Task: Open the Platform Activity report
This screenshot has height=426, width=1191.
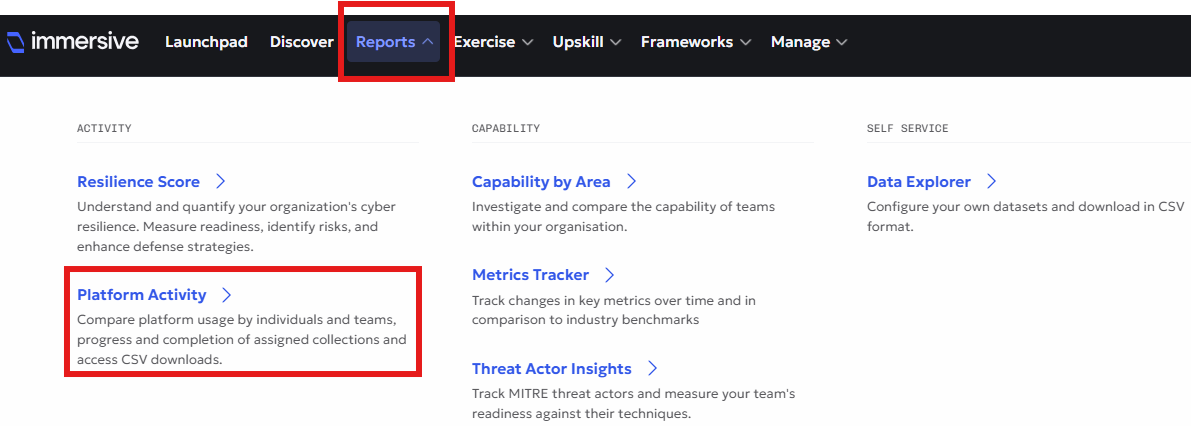Action: coord(141,295)
